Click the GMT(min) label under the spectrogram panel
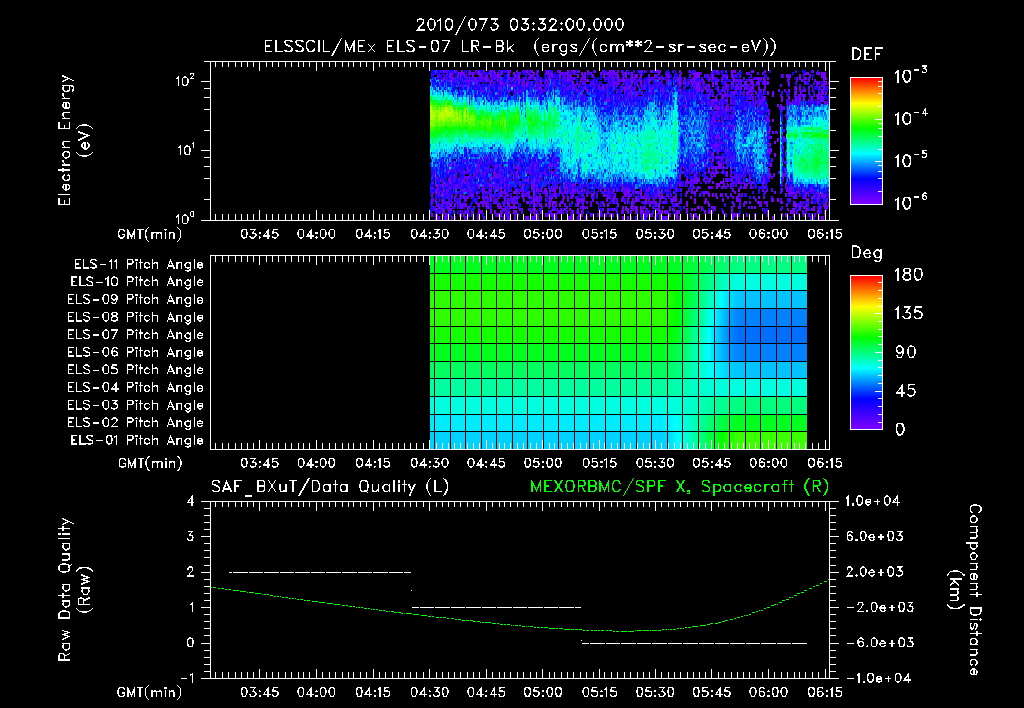The width and height of the screenshot is (1024, 708). 150,234
